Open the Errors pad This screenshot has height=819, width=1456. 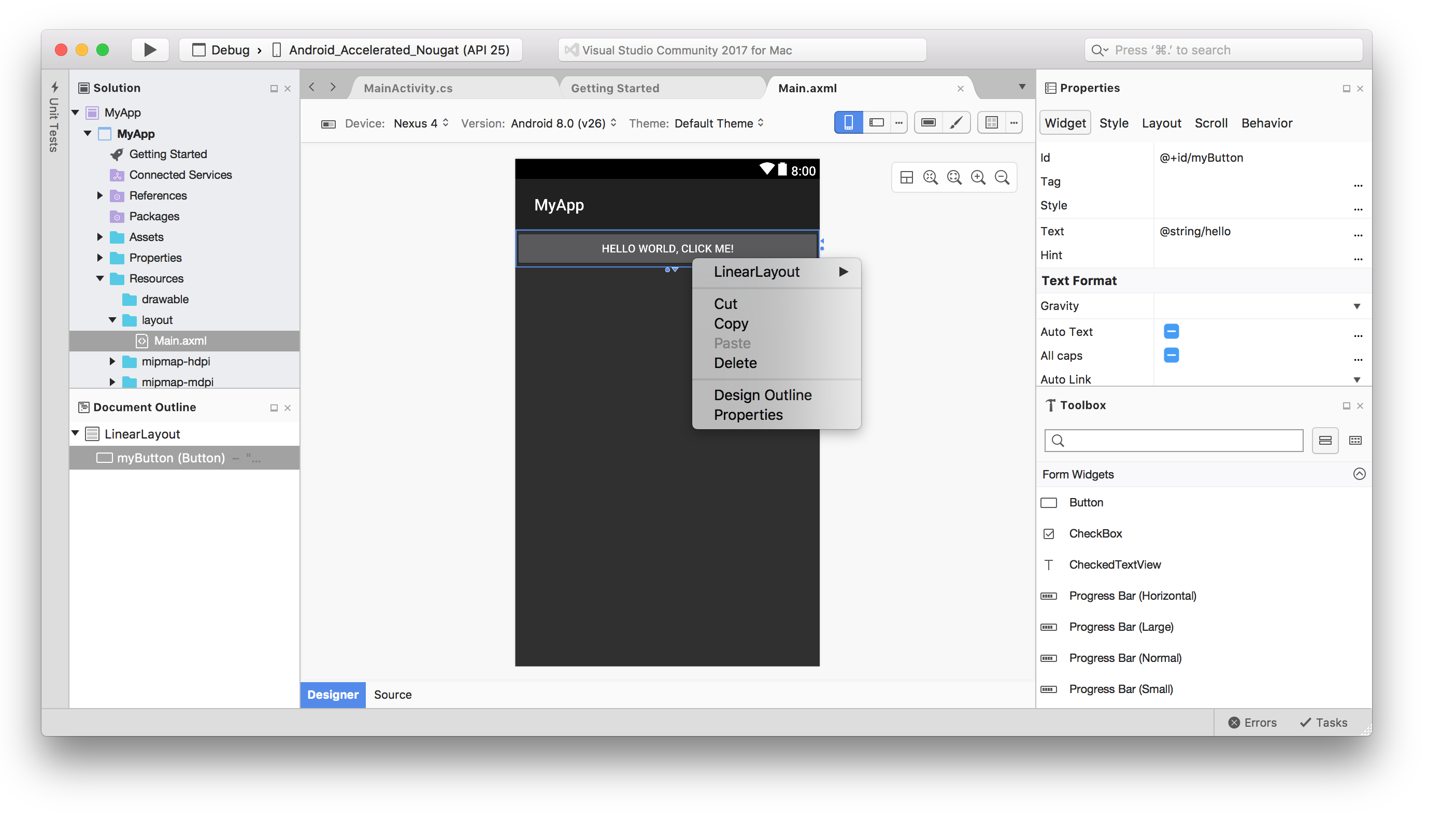tap(1252, 722)
